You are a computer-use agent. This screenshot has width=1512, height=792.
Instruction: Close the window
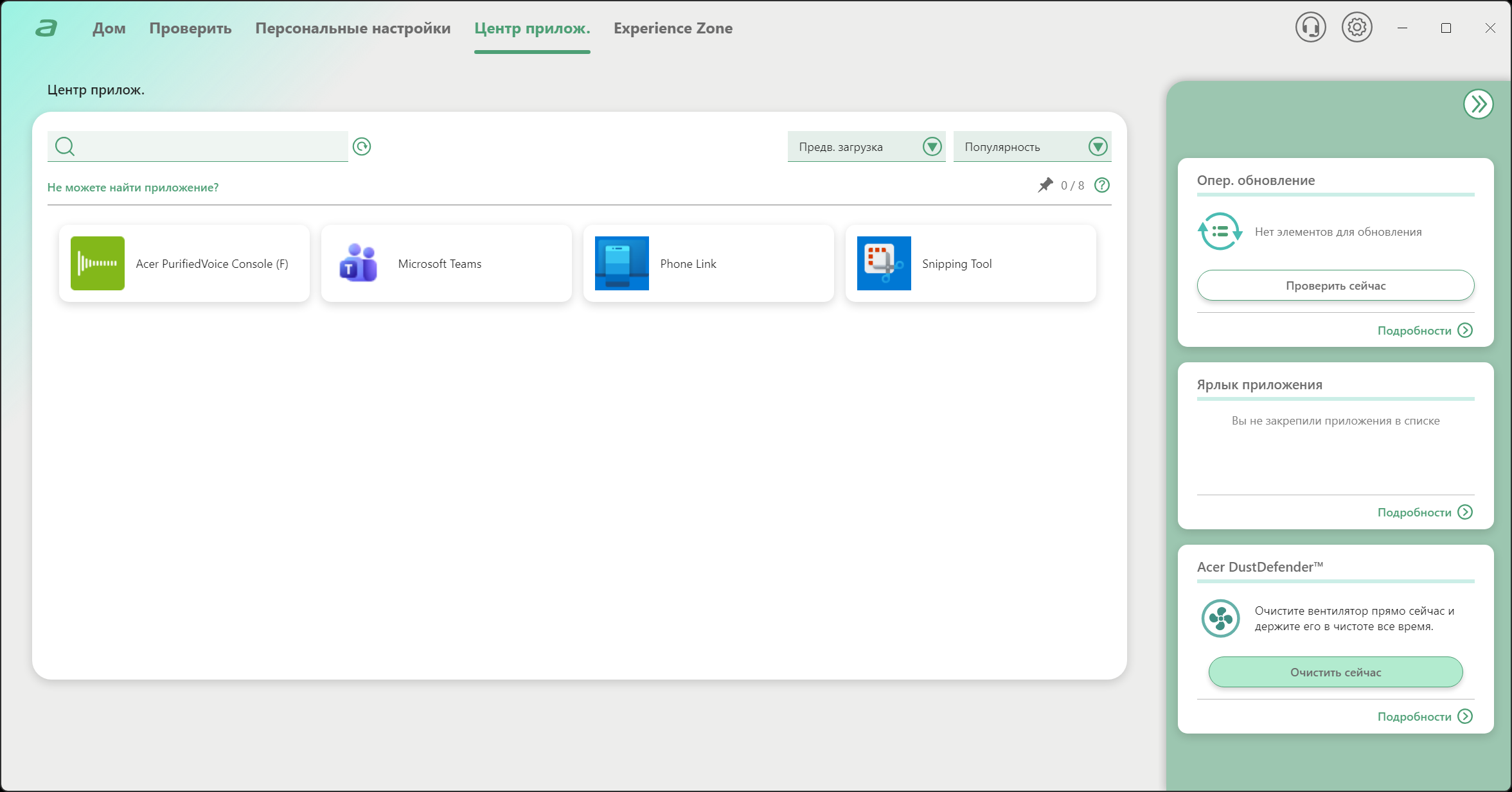1490,28
